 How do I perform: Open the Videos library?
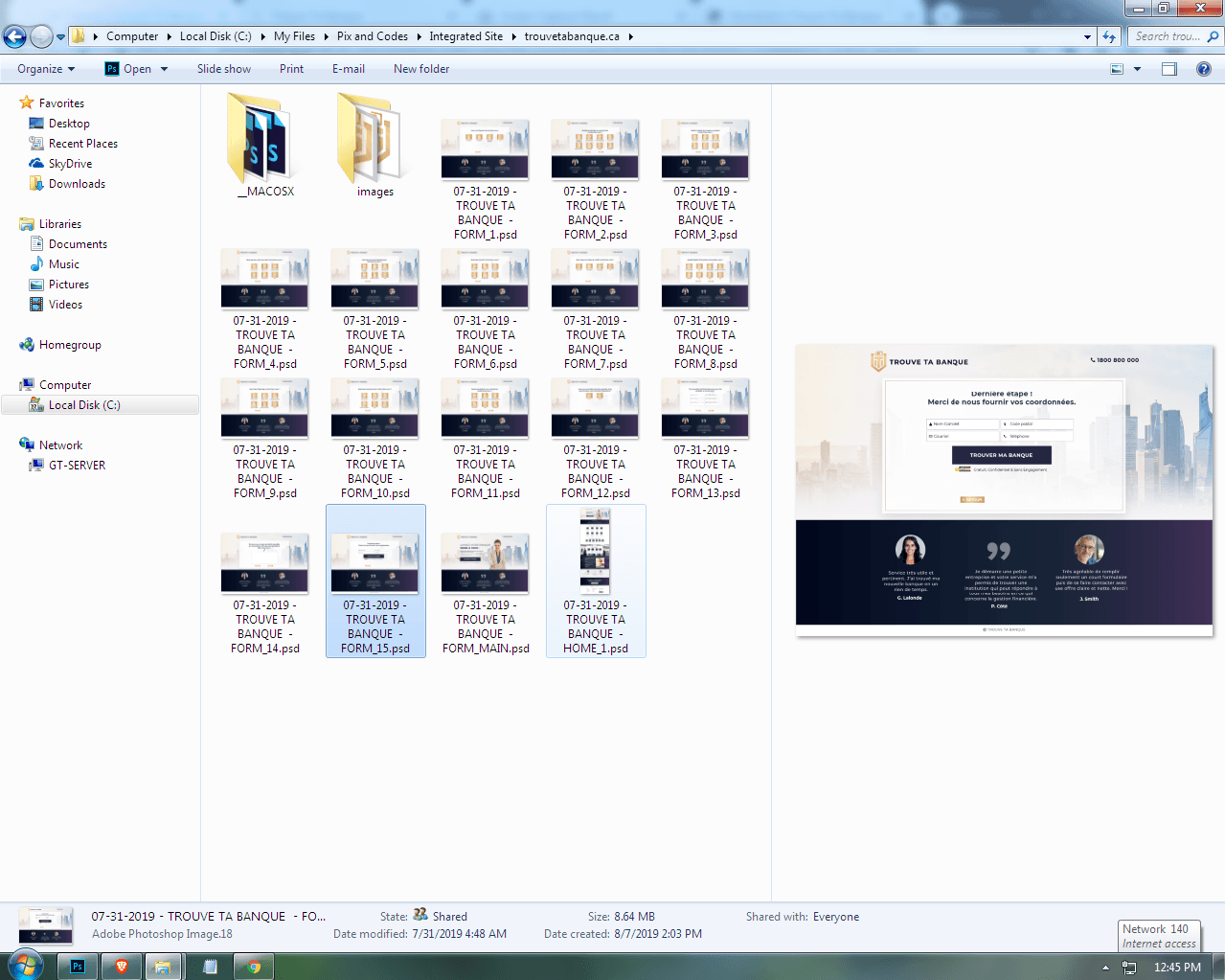tap(65, 305)
